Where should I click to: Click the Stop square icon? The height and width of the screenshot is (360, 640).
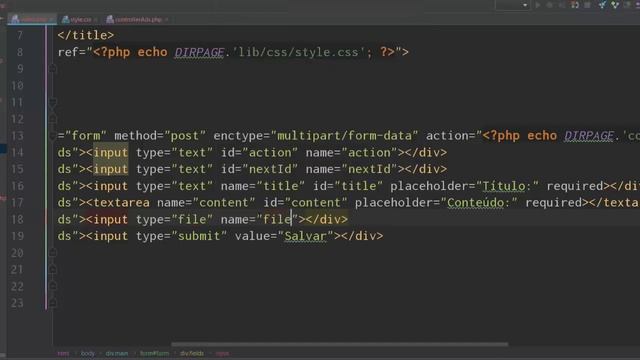[x=587, y=5]
